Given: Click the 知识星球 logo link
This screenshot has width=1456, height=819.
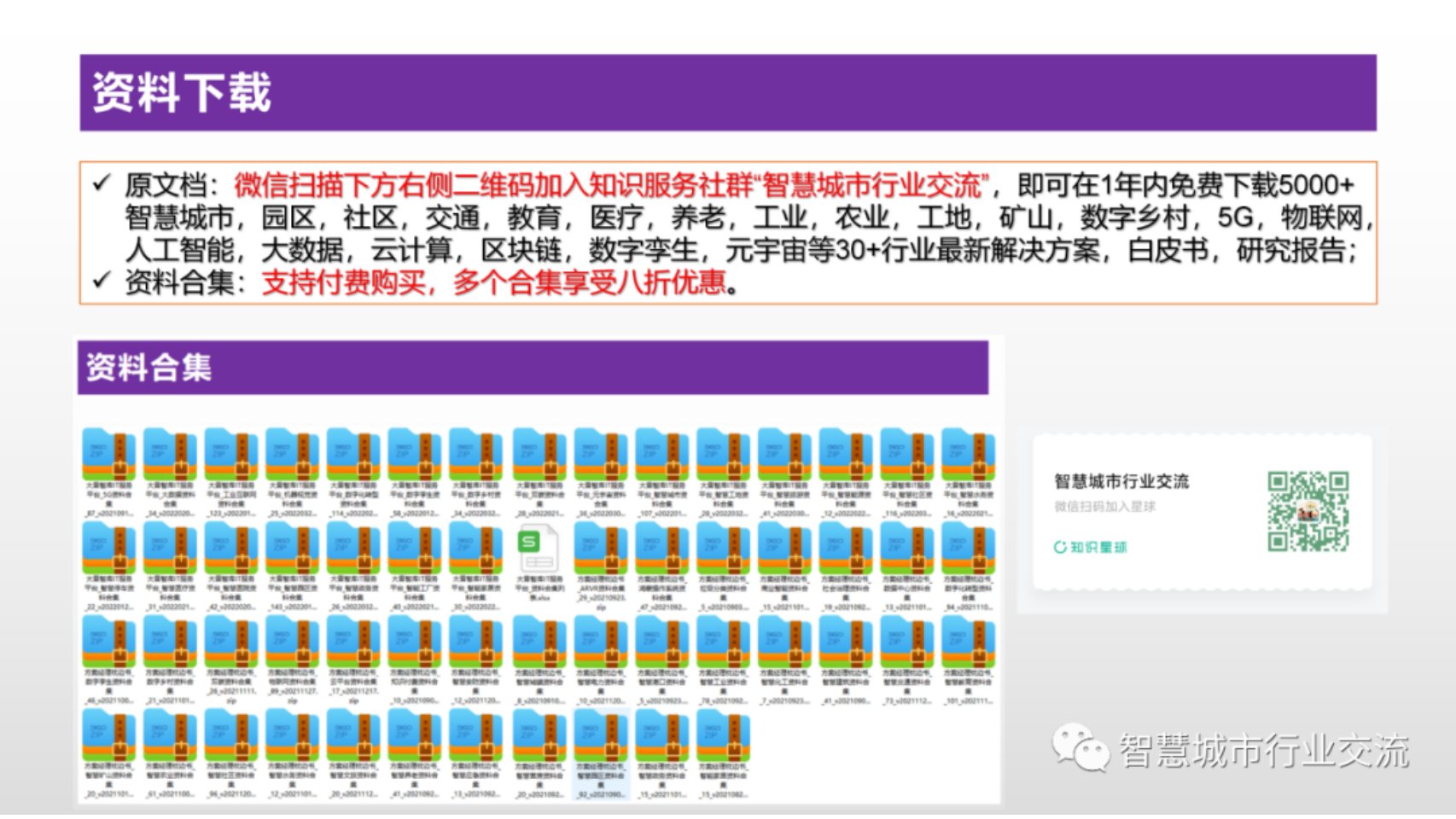Looking at the screenshot, I should 1091,547.
